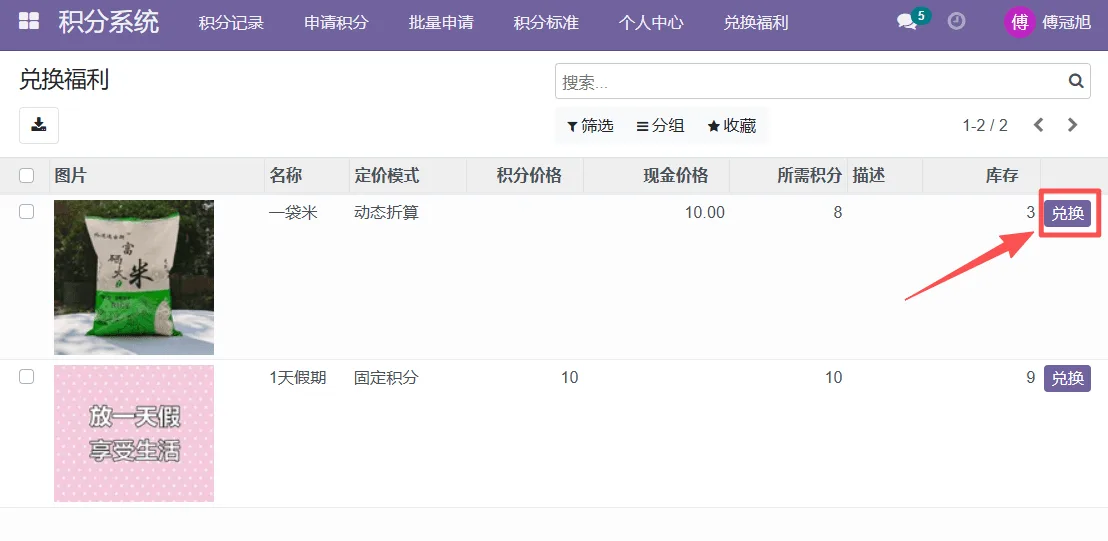The image size is (1108, 541).
Task: Click 兑换 button for 1天假期
Action: (1067, 379)
